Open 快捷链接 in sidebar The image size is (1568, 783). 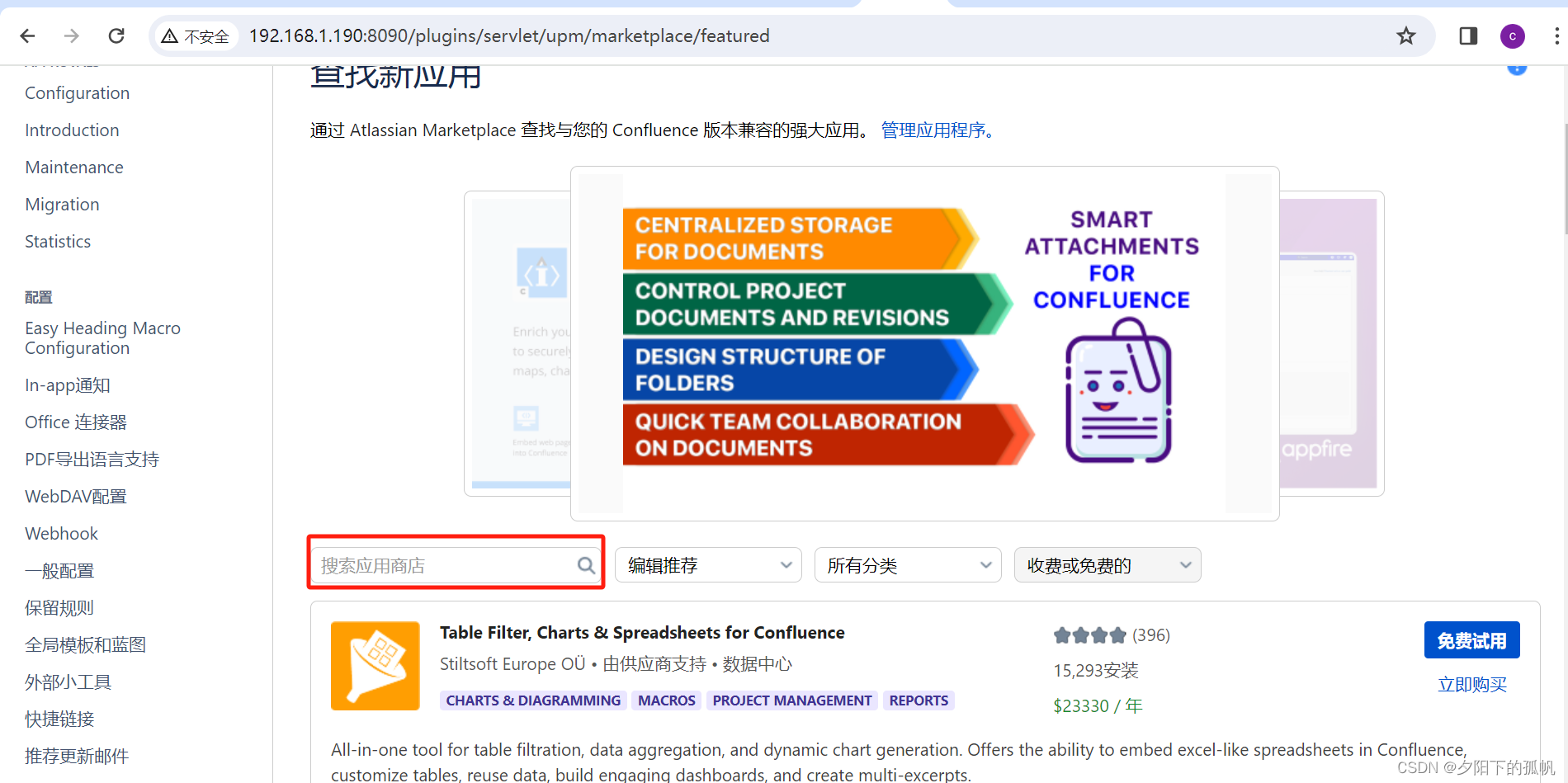pyautogui.click(x=59, y=719)
